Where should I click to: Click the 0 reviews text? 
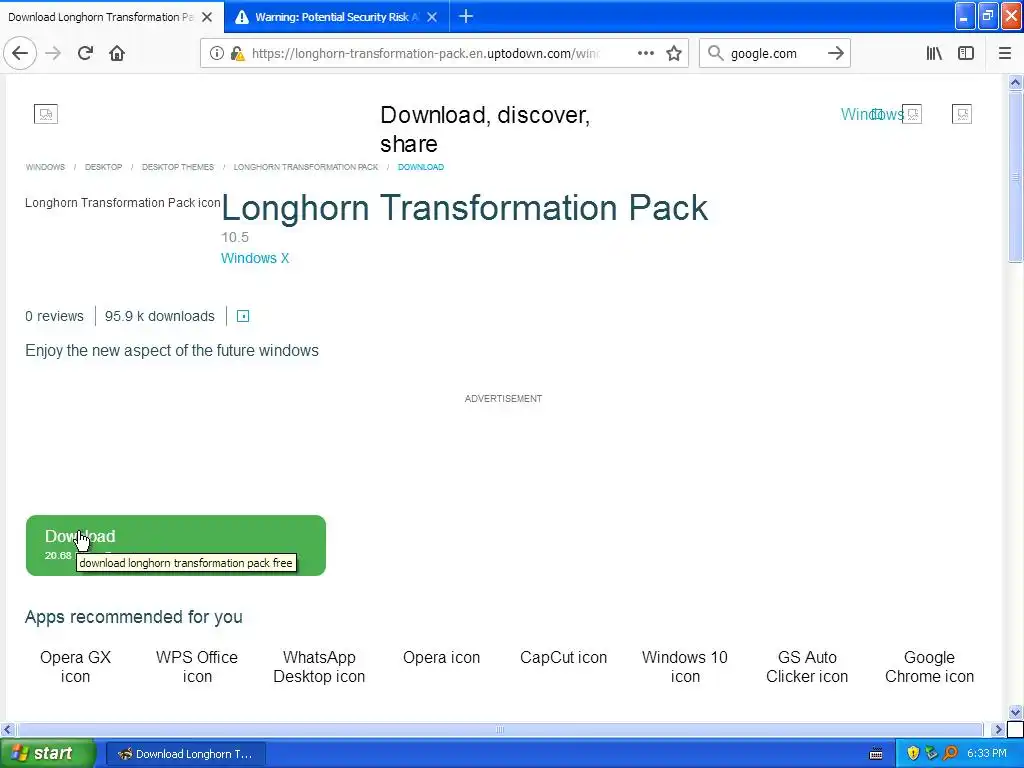(54, 316)
